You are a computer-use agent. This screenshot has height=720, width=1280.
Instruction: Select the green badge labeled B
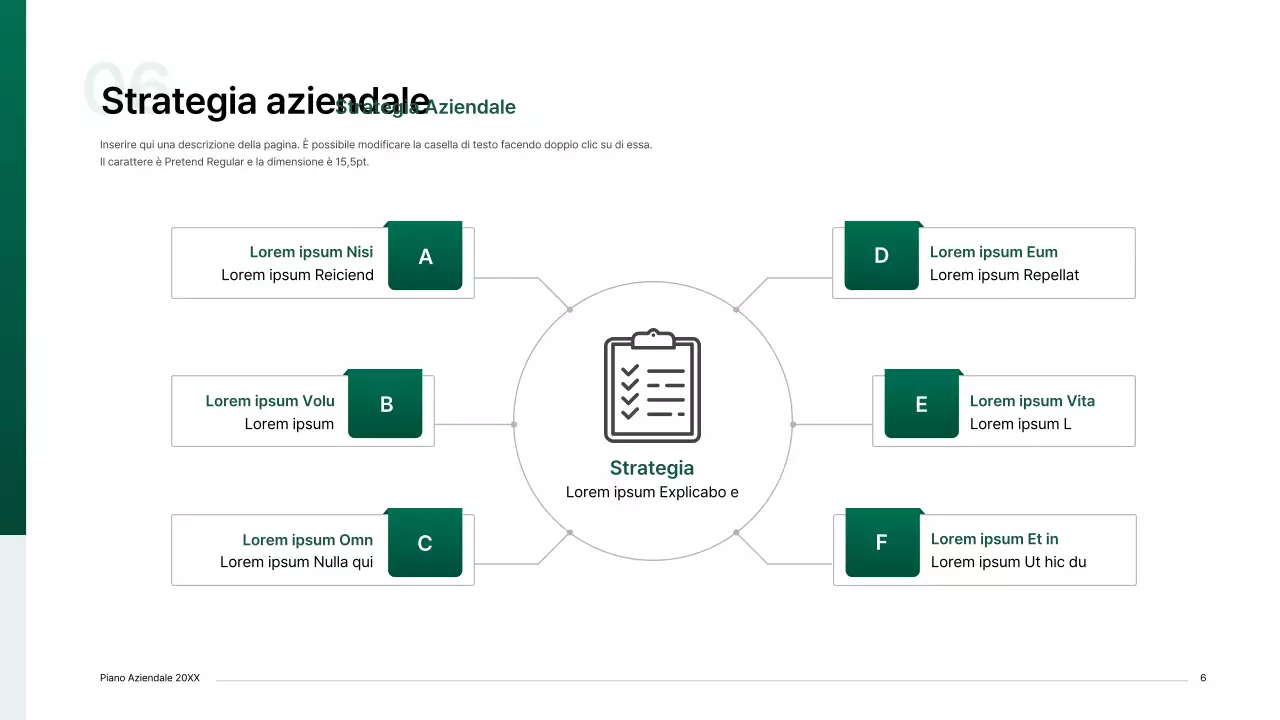coord(385,404)
